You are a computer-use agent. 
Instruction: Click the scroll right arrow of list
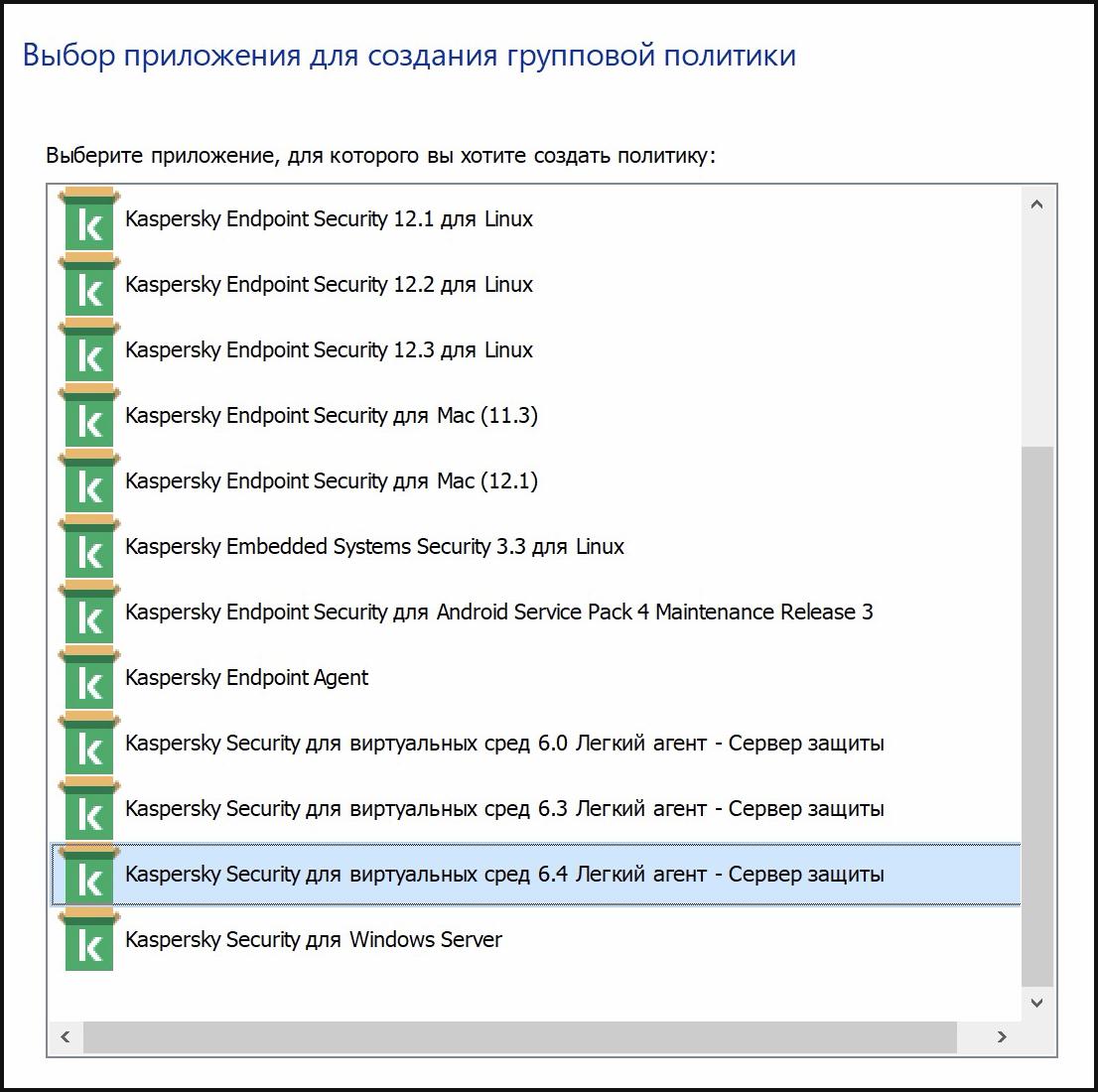[x=1002, y=1036]
